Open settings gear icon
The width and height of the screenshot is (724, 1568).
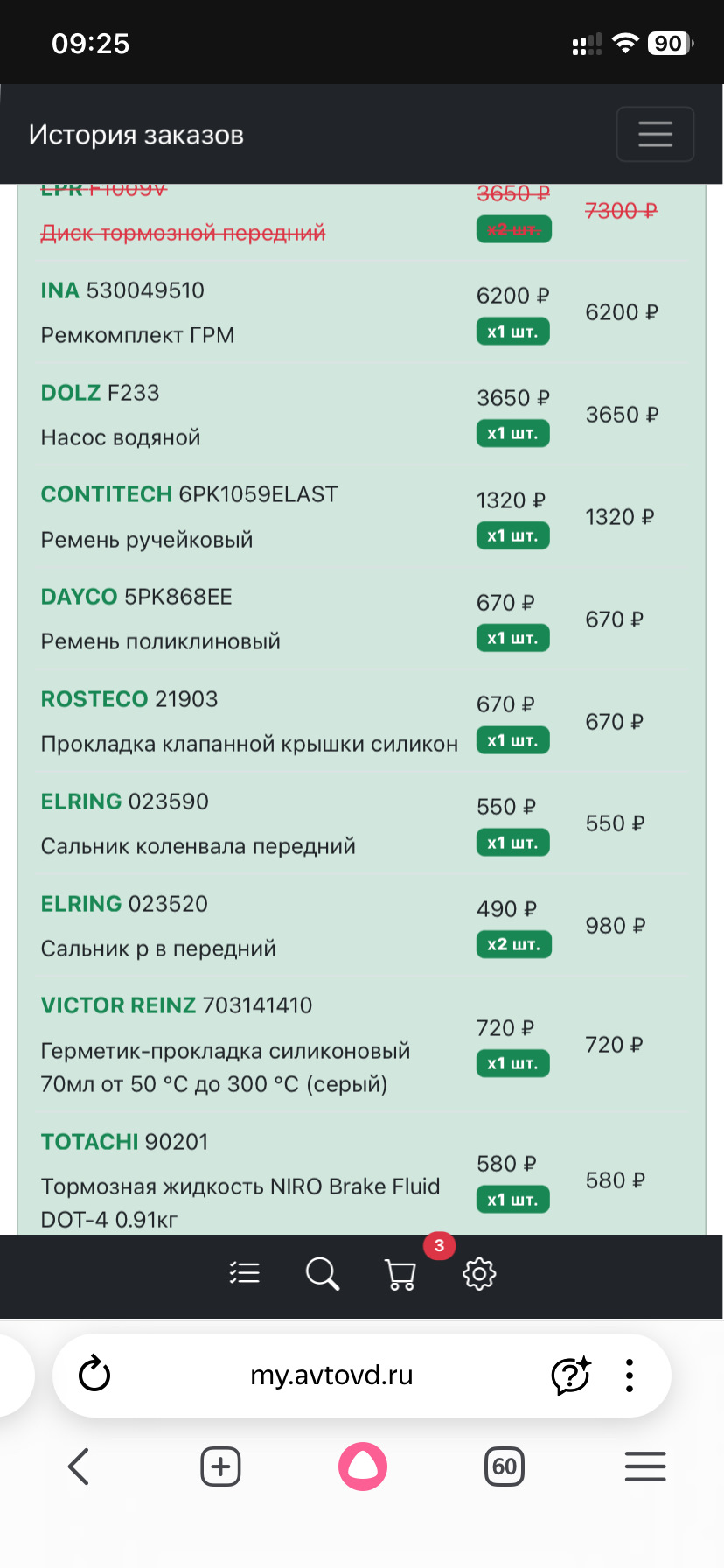pyautogui.click(x=479, y=1273)
